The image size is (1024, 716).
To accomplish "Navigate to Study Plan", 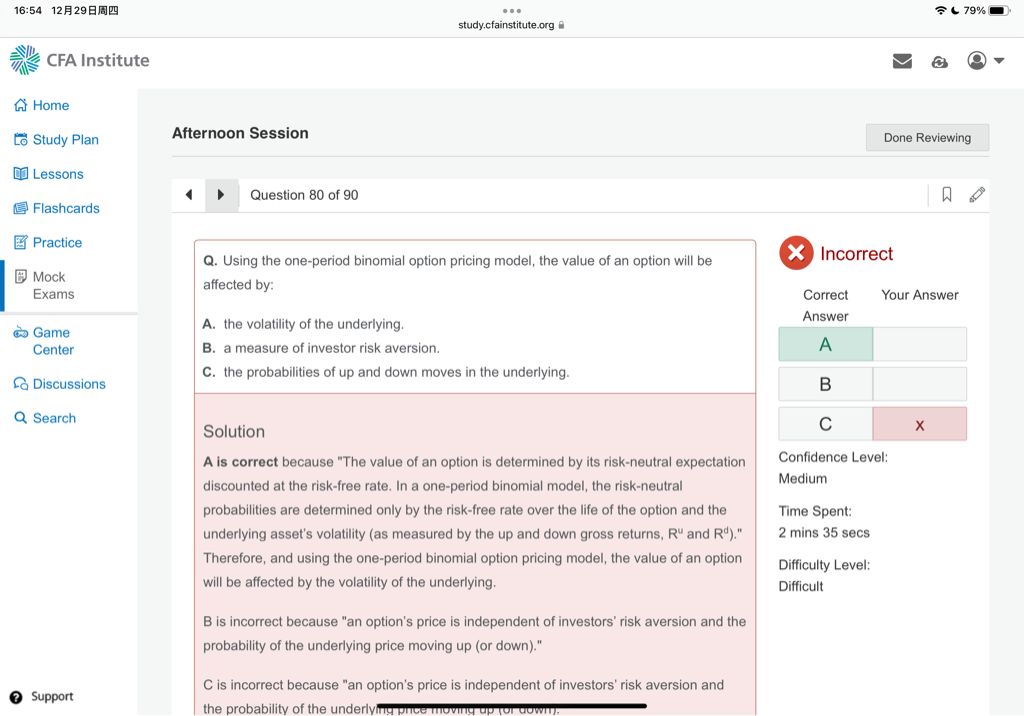I will pos(65,140).
